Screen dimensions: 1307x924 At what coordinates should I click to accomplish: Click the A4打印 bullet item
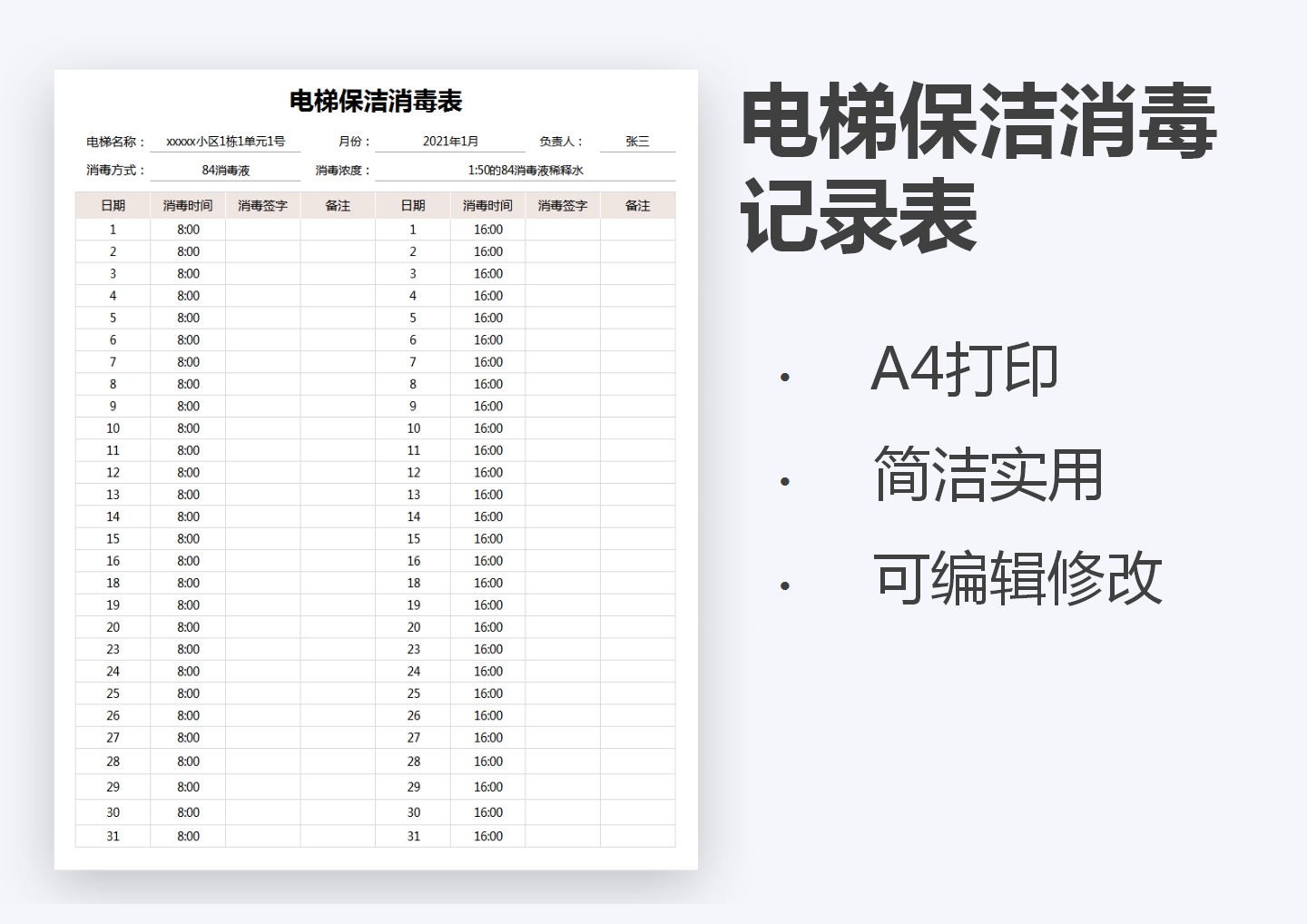point(964,369)
